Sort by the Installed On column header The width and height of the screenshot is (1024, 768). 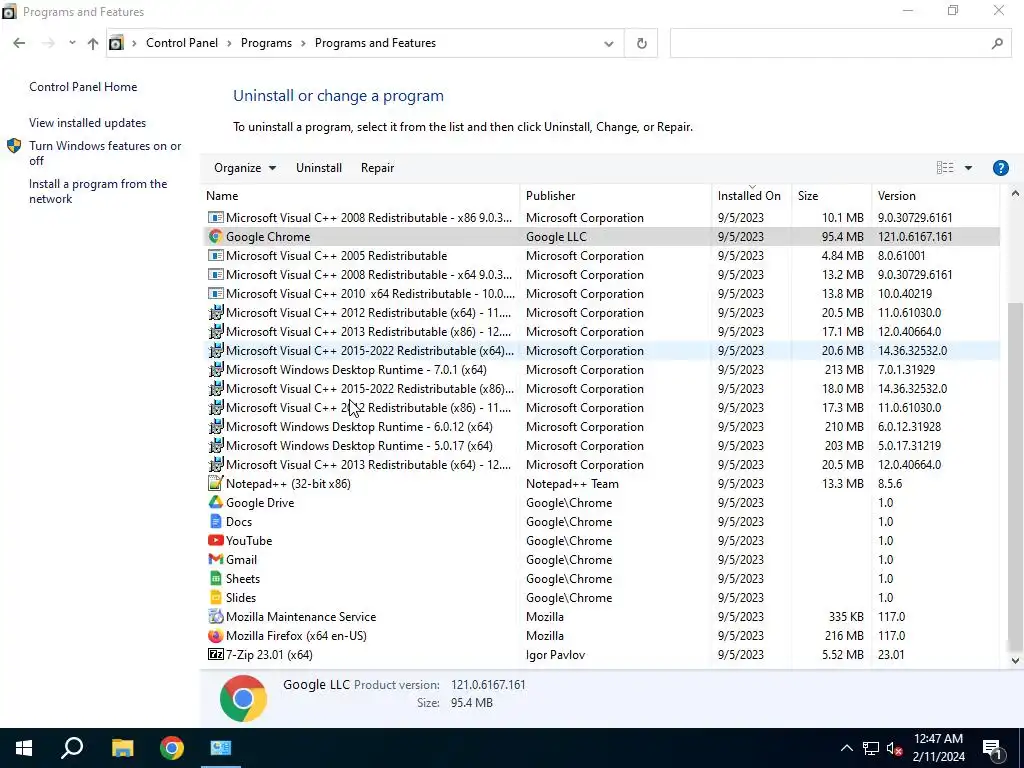751,195
